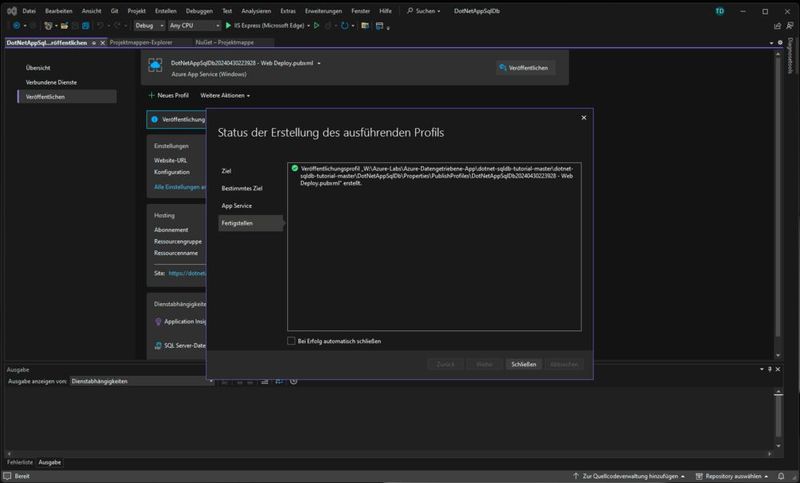Click the clear output list icon

pos(264,382)
